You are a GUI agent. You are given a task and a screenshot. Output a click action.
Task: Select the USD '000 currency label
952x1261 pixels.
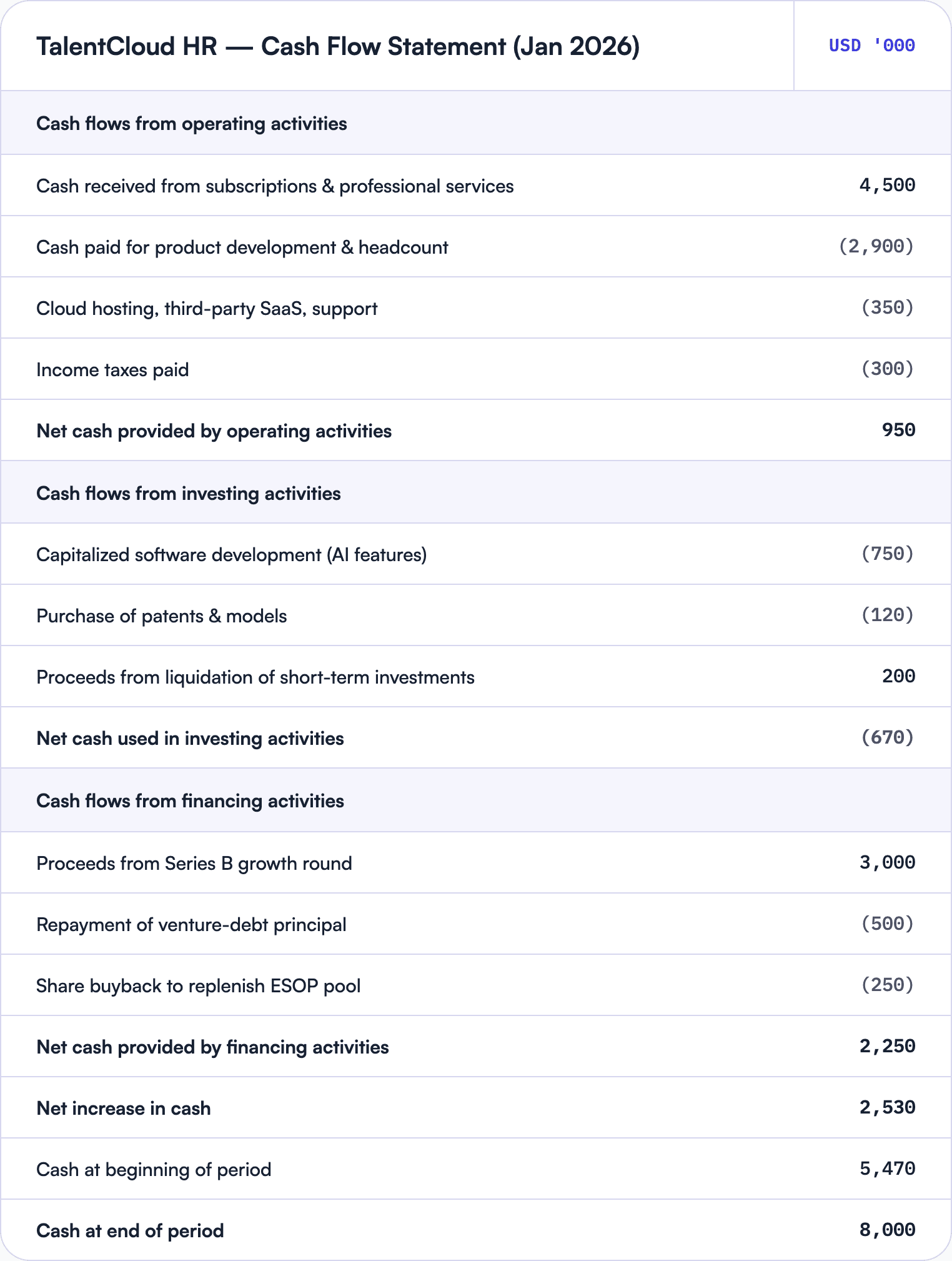872,46
